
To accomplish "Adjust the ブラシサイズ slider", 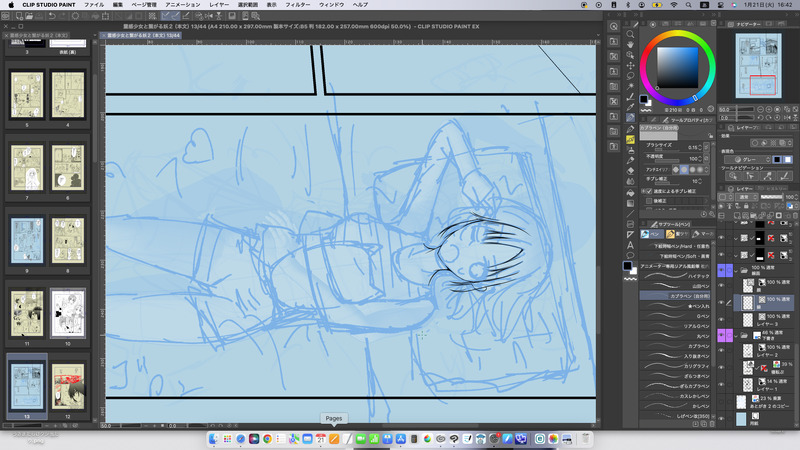I will [666, 149].
